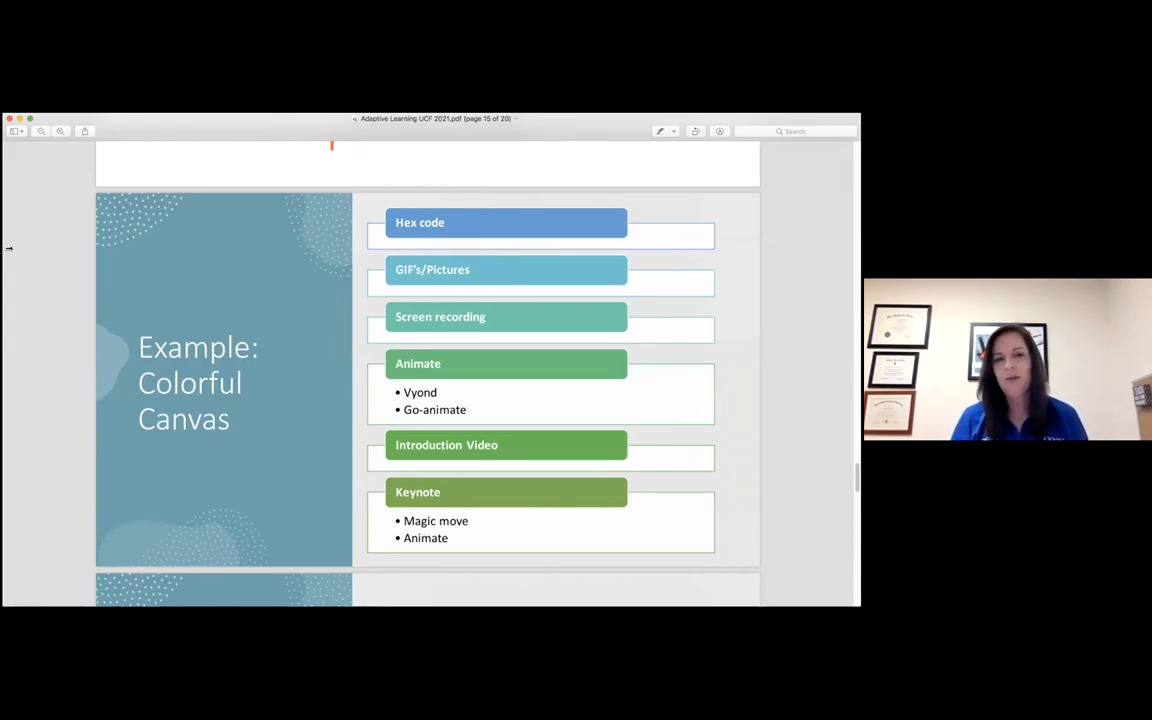Click the Keynote header box
This screenshot has height=720, width=1152.
point(506,492)
